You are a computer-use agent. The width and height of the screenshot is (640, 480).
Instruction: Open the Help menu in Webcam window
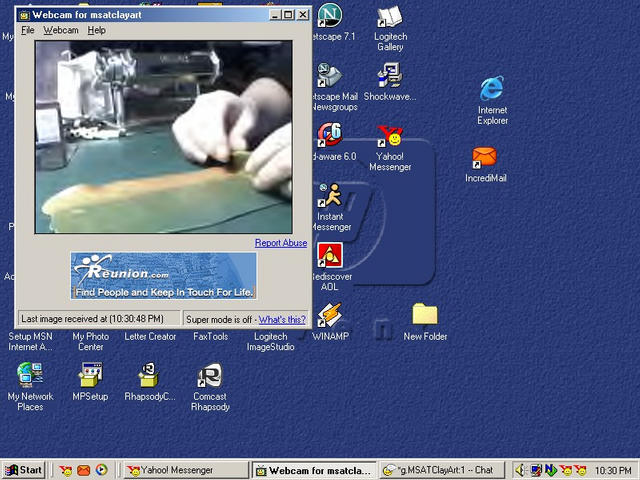coord(97,30)
